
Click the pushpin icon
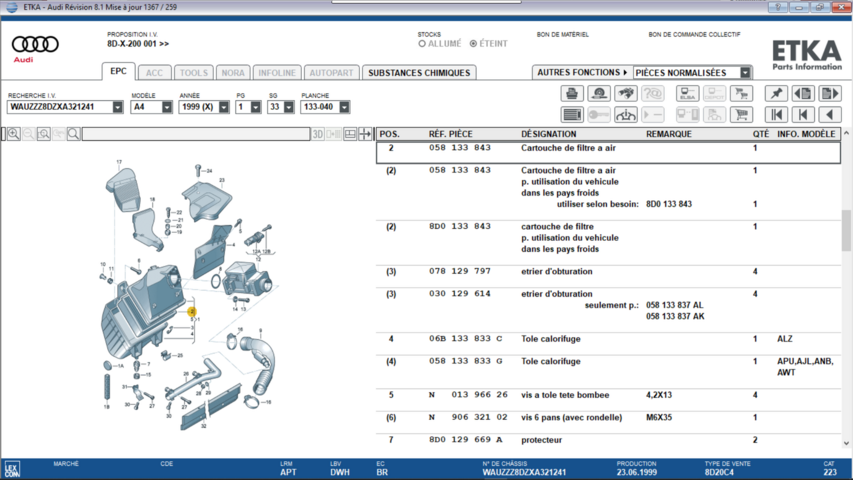click(775, 93)
